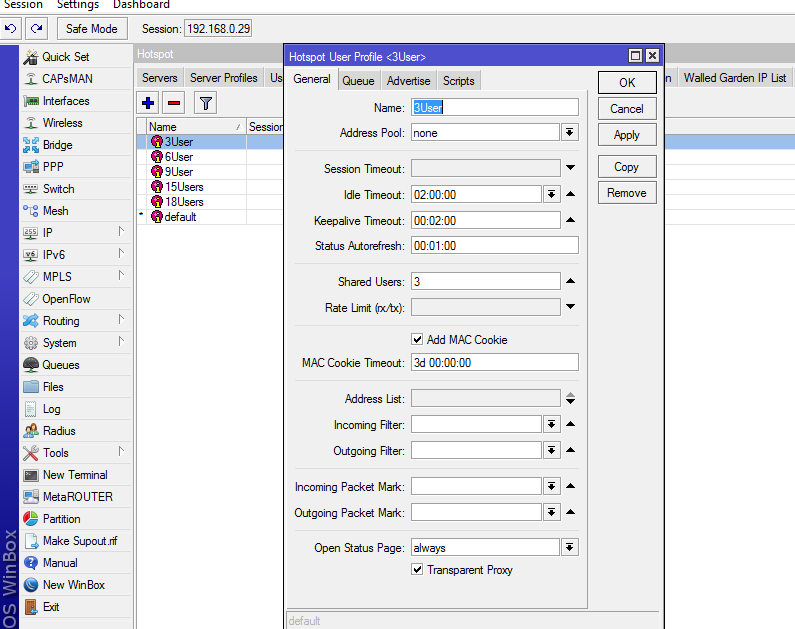
Task: Launch New WinBox from sidebar
Action: [76, 585]
